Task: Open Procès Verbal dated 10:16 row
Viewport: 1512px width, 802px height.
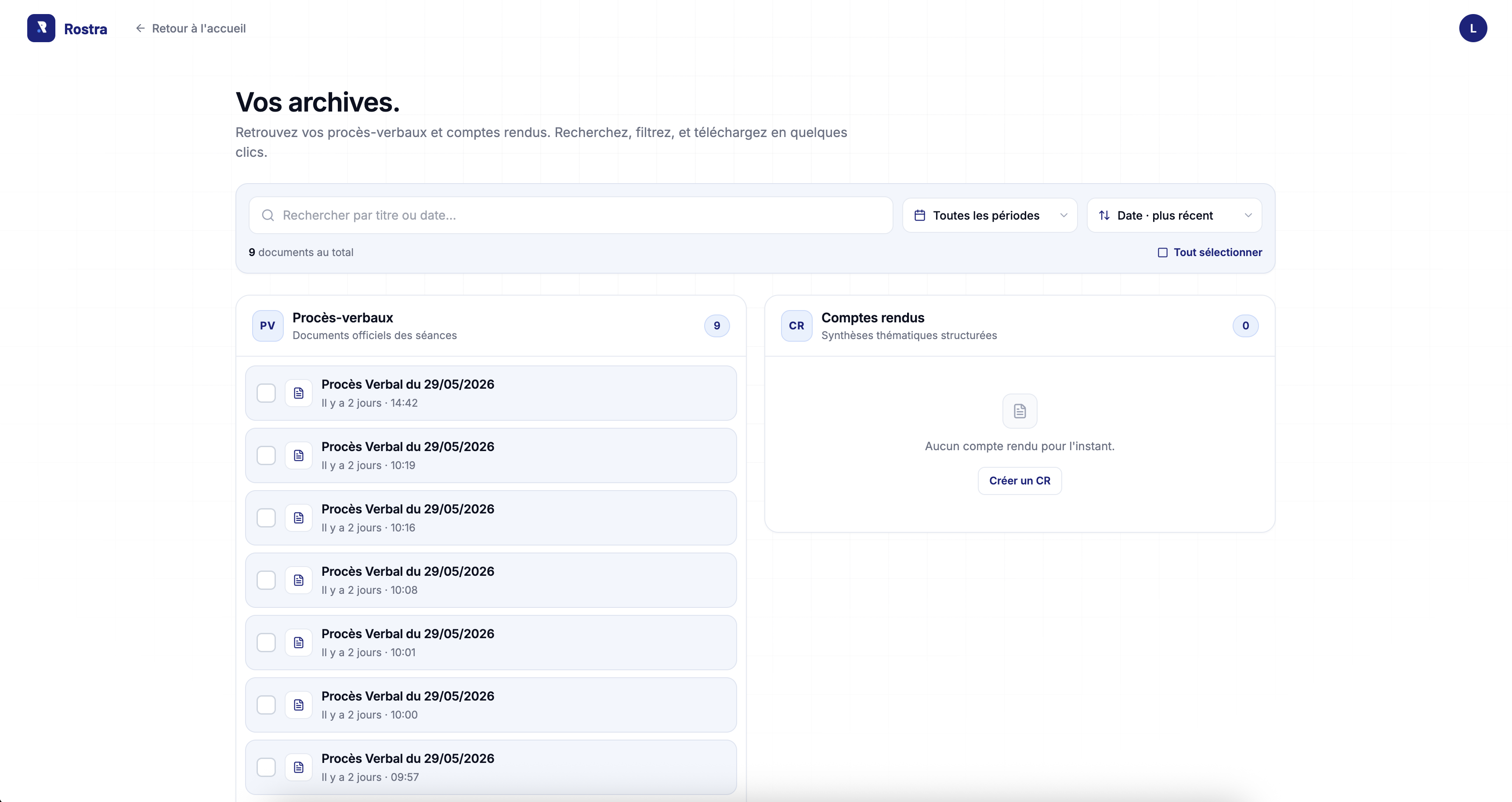Action: [491, 518]
